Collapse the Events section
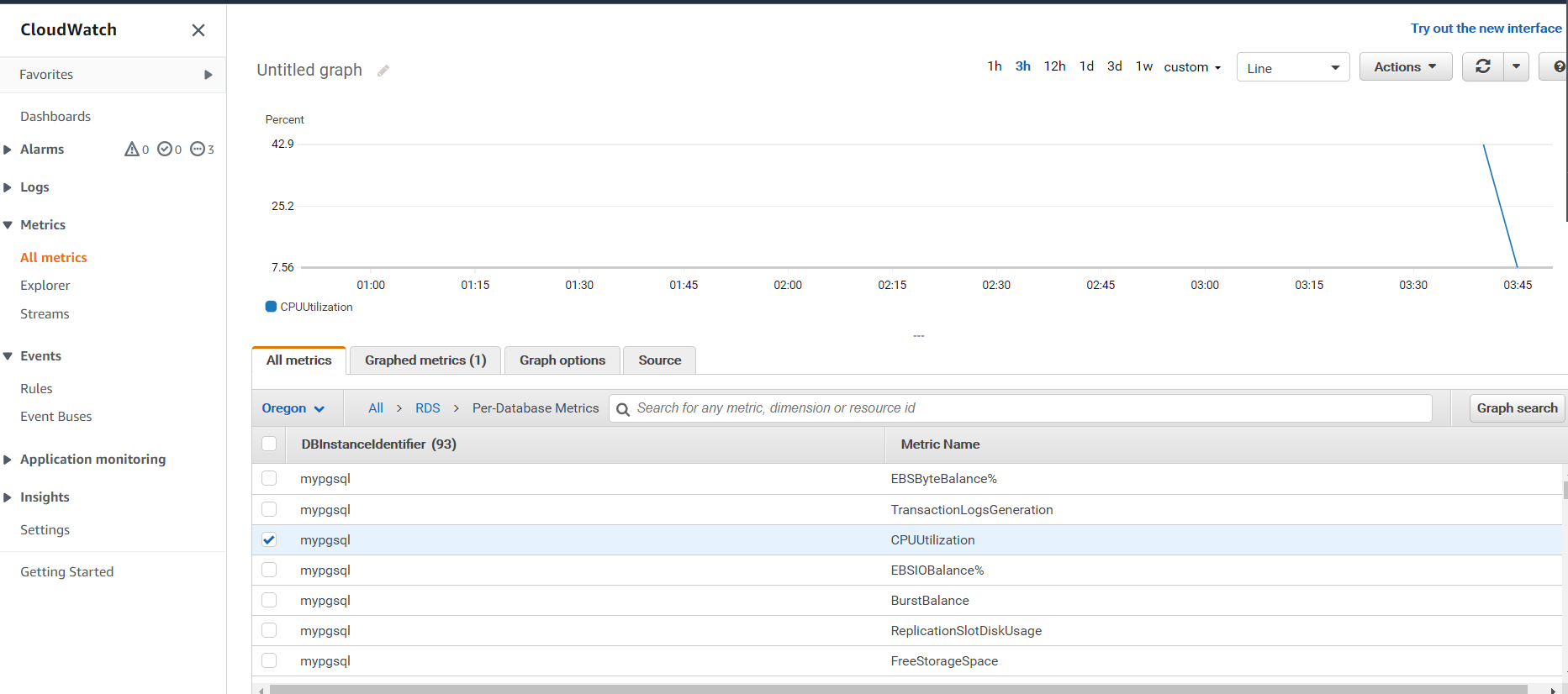This screenshot has height=694, width=1568. point(8,356)
